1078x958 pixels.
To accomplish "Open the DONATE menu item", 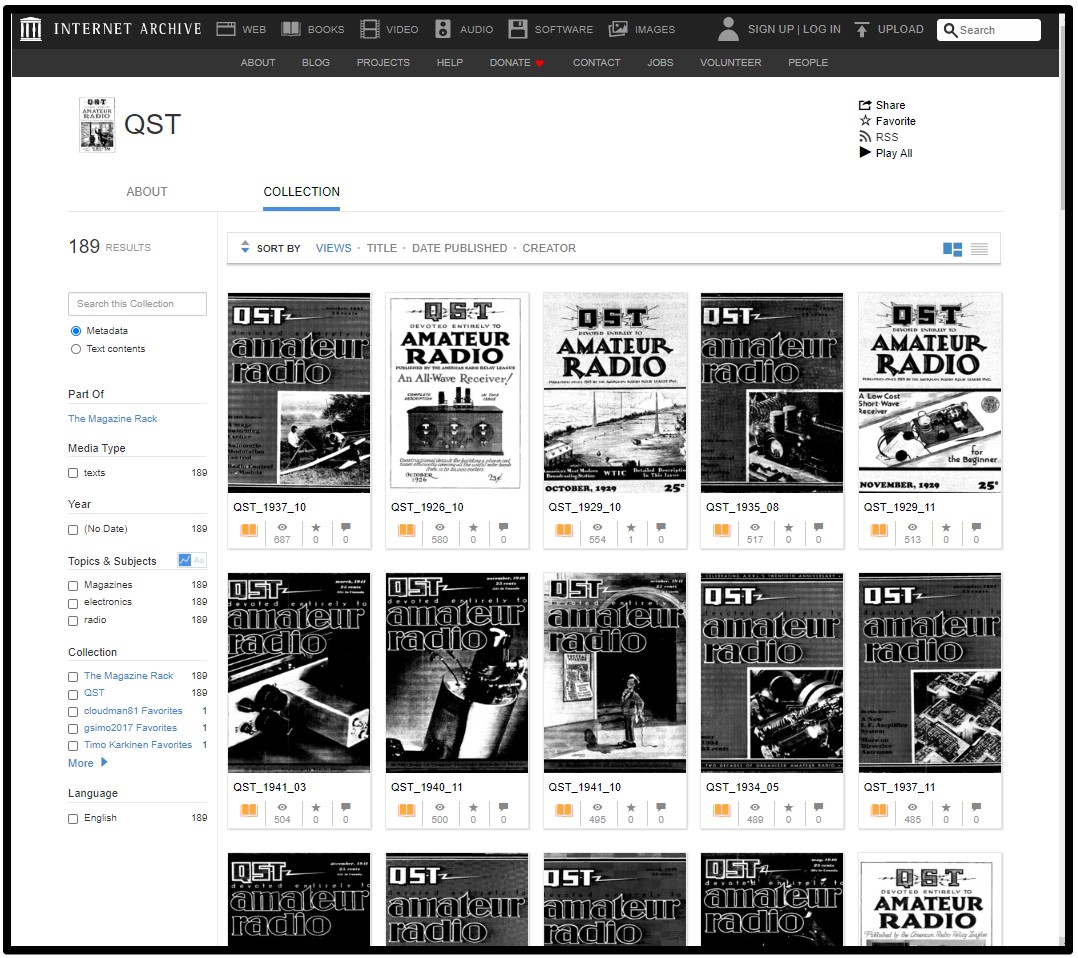I will pyautogui.click(x=516, y=63).
